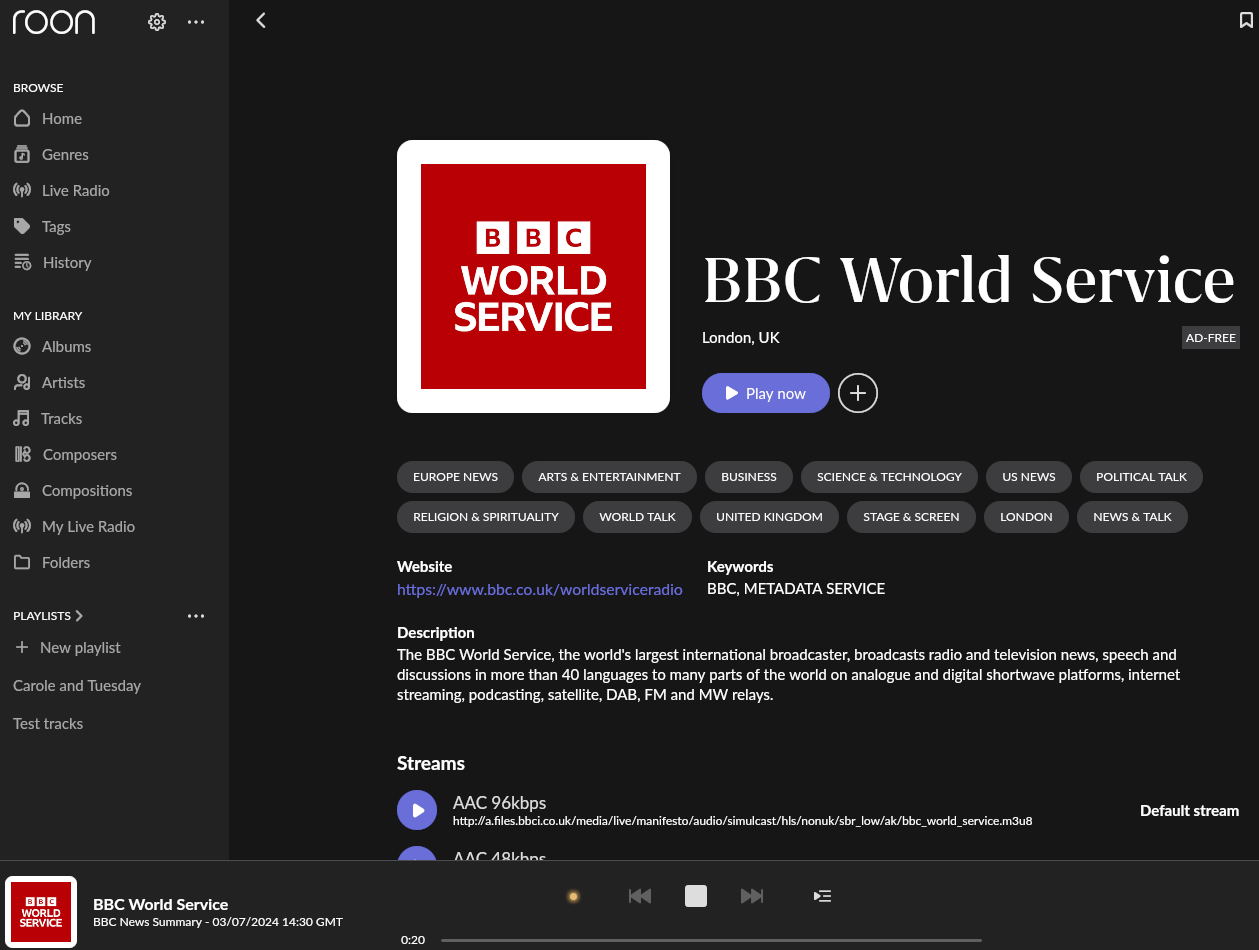Open the Test tracks playlist
Image resolution: width=1259 pixels, height=950 pixels.
pyautogui.click(x=48, y=724)
